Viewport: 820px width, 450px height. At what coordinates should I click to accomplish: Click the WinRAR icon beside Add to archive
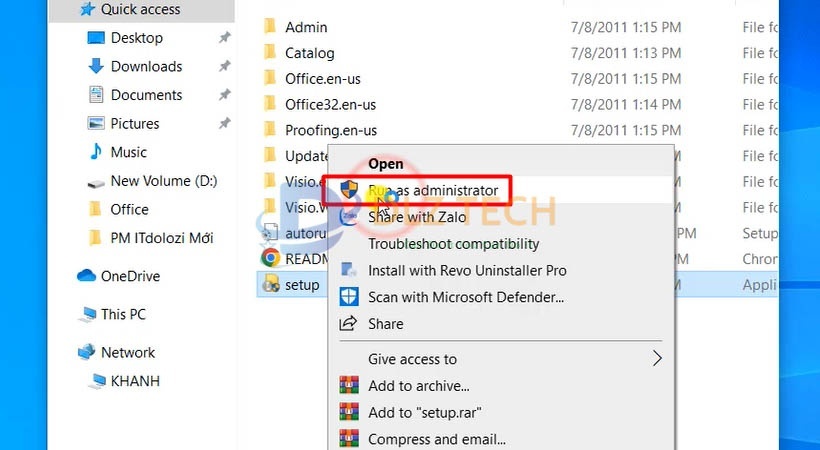pos(349,385)
